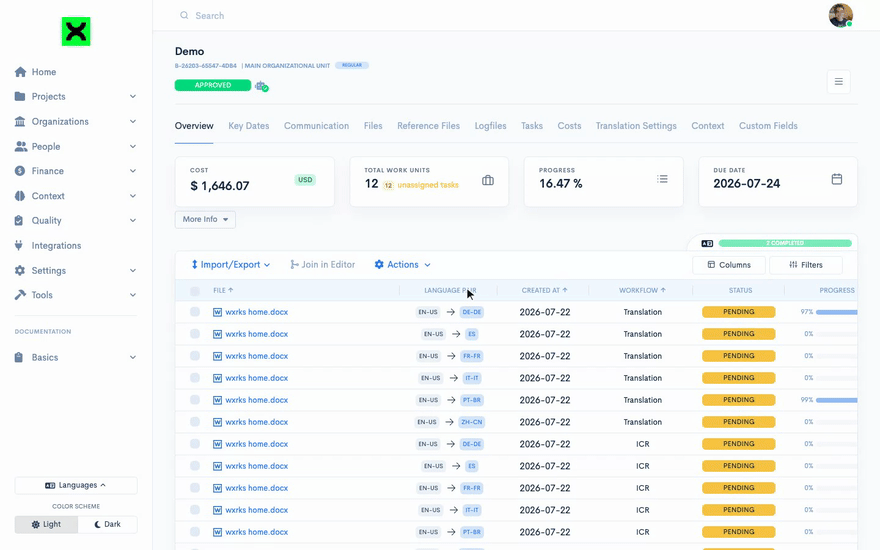
Task: Switch to the Reference Files tab
Action: tap(428, 126)
